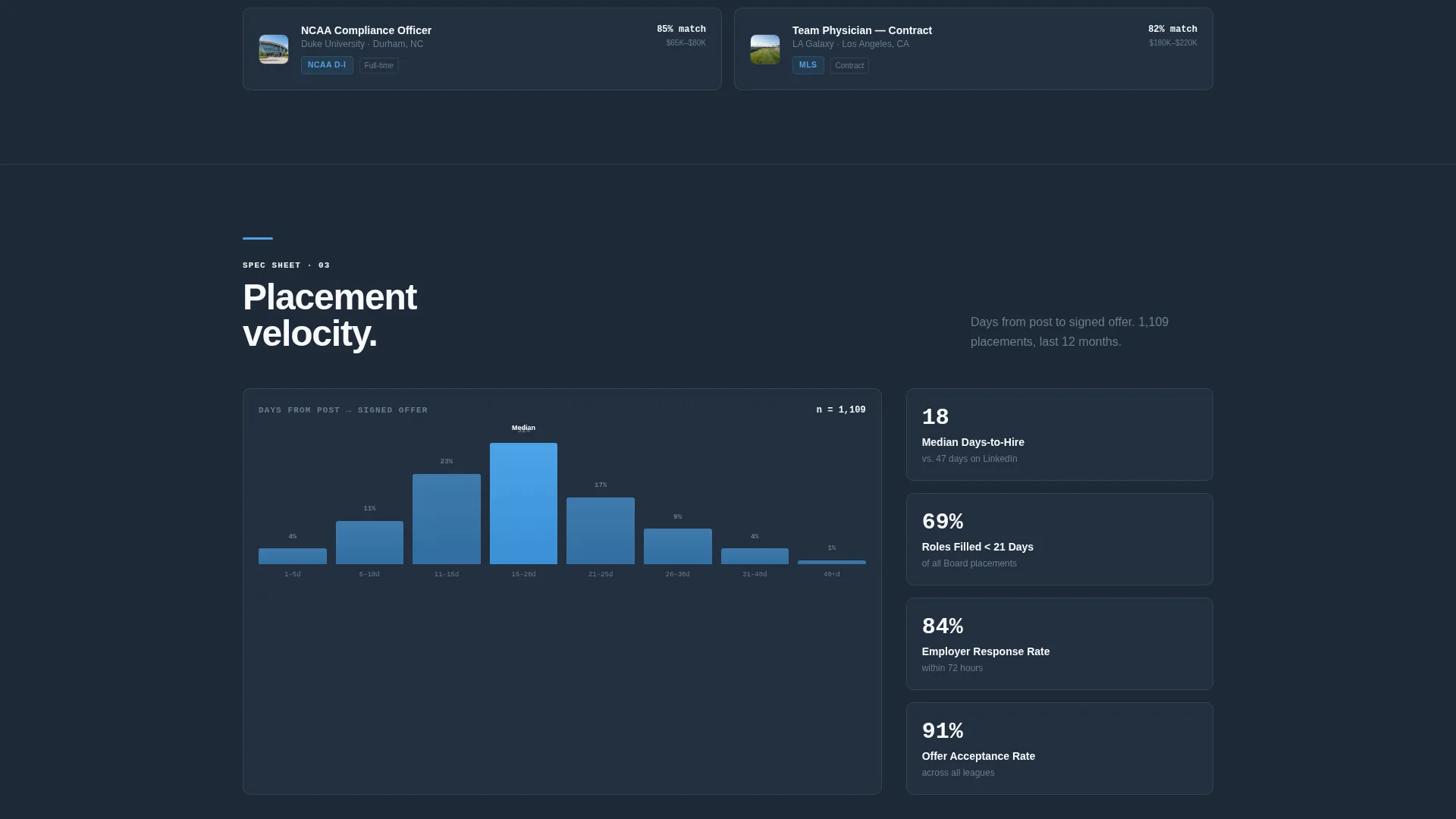The image size is (1456, 819).
Task: Click the Contract job type tag
Action: click(x=849, y=66)
